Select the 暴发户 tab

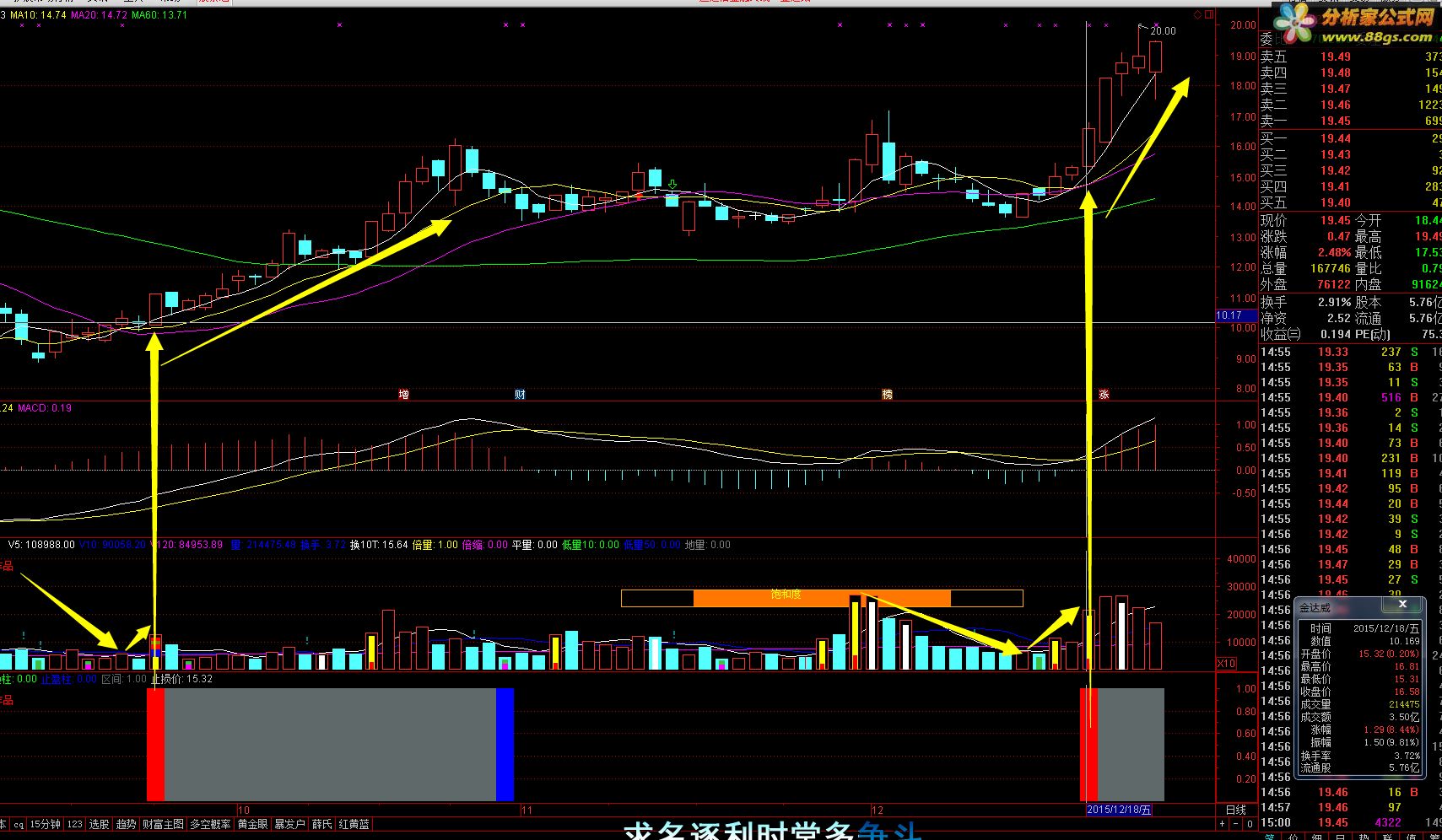[289, 824]
